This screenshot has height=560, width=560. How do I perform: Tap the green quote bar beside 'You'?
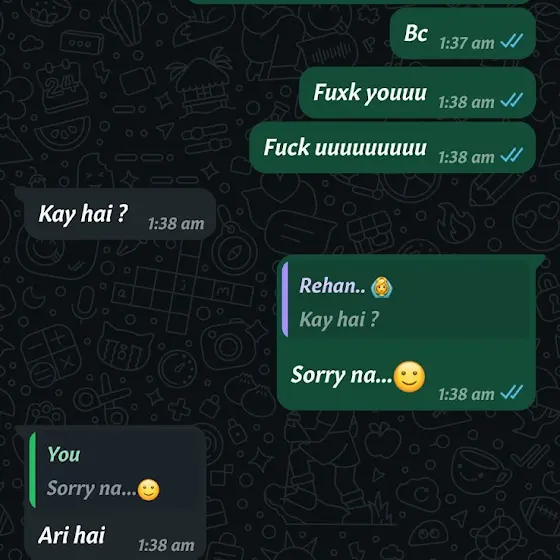point(32,470)
